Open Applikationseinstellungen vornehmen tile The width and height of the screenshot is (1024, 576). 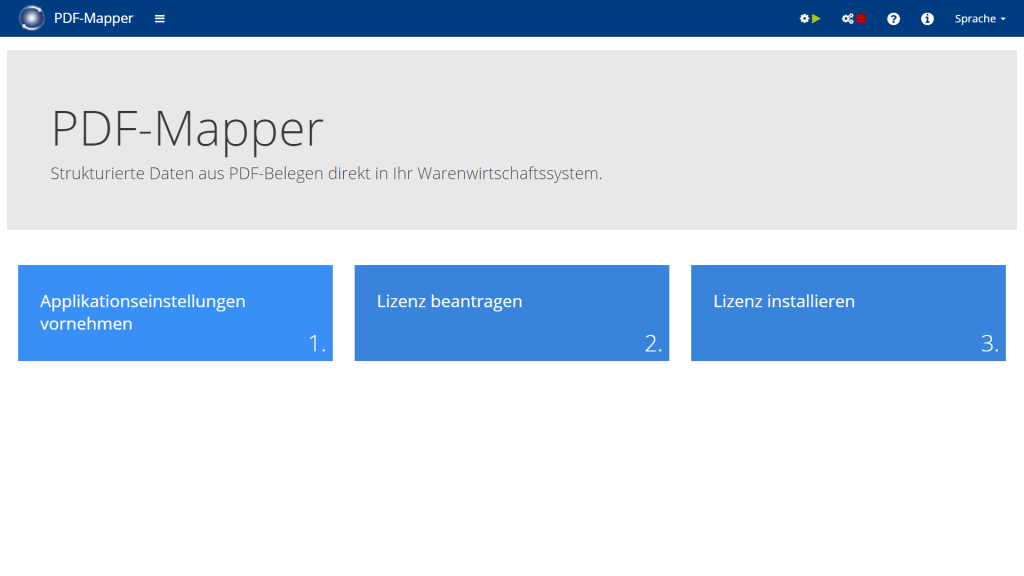click(x=175, y=313)
